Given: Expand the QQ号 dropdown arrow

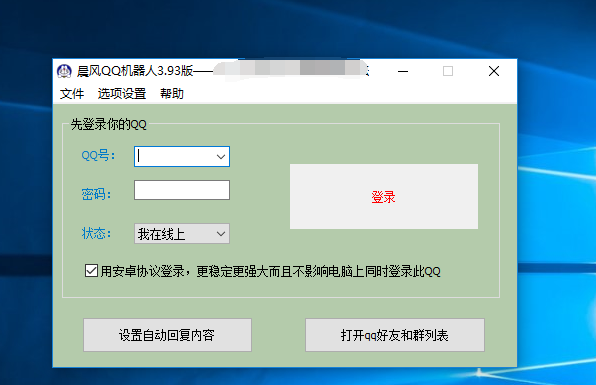Looking at the screenshot, I should tap(221, 157).
